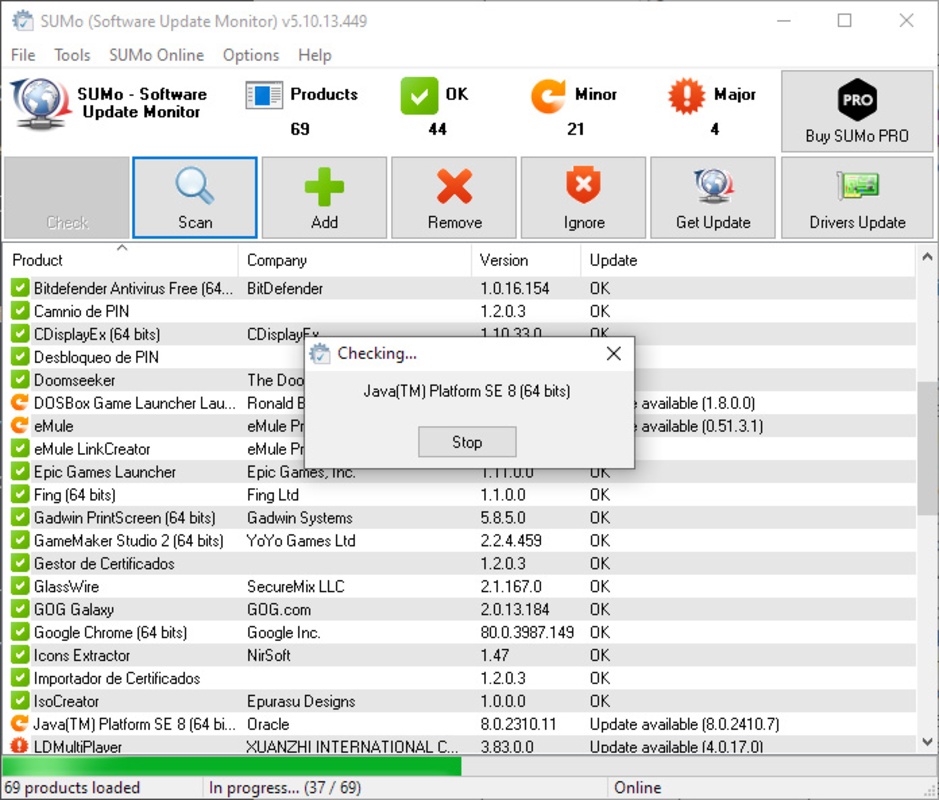This screenshot has height=800, width=939.
Task: Click orange update icon for eMule
Action: pyautogui.click(x=20, y=426)
